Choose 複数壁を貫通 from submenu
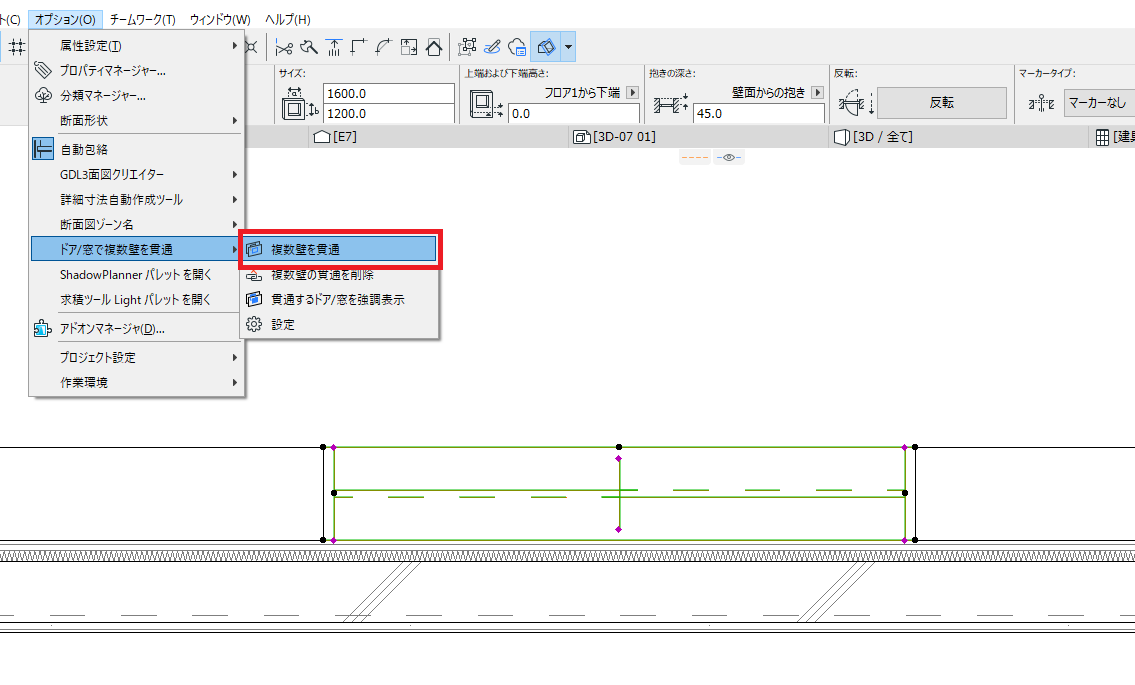The height and width of the screenshot is (685, 1135). click(339, 249)
